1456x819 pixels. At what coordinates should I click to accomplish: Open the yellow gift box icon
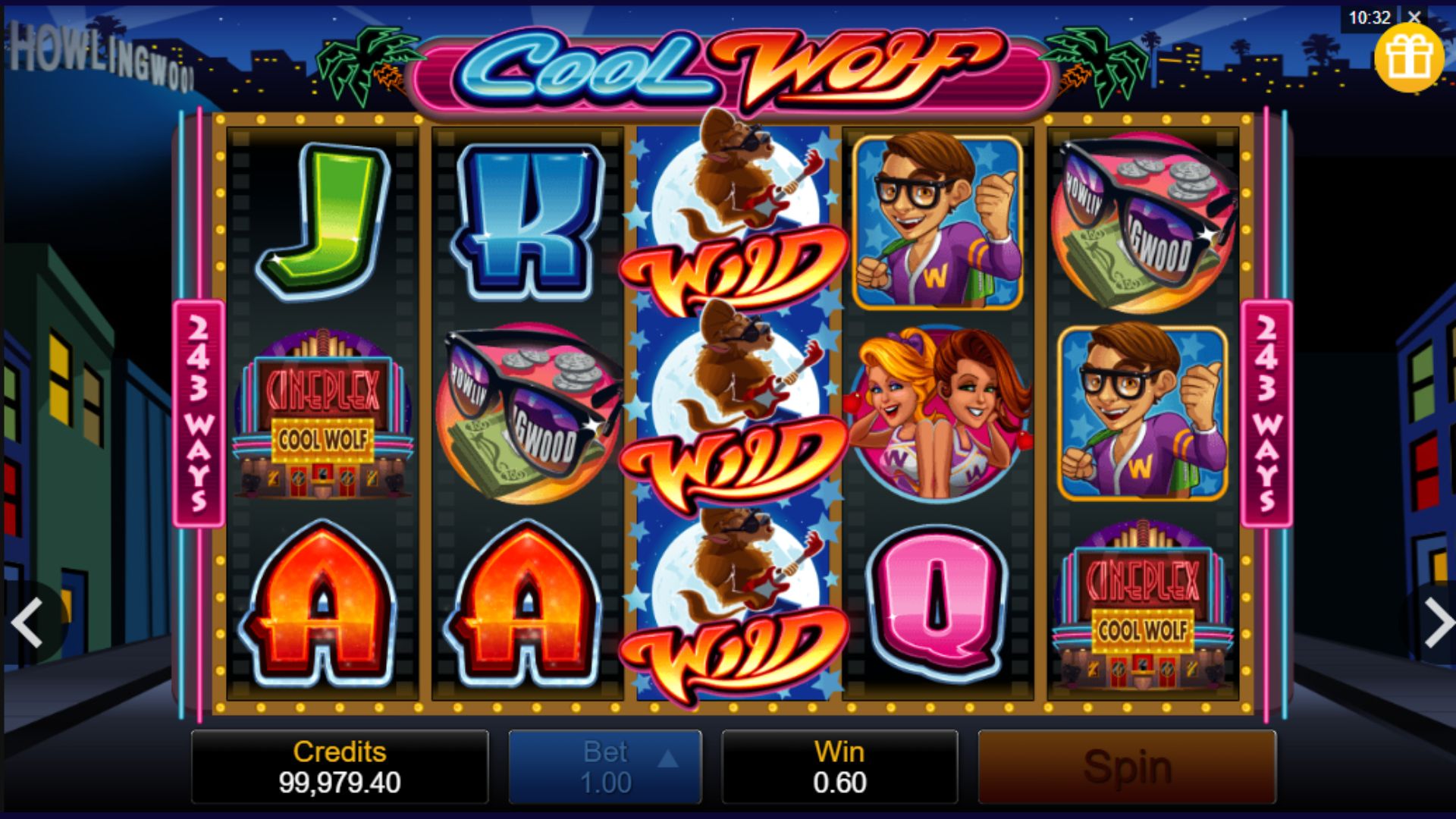point(1408,57)
